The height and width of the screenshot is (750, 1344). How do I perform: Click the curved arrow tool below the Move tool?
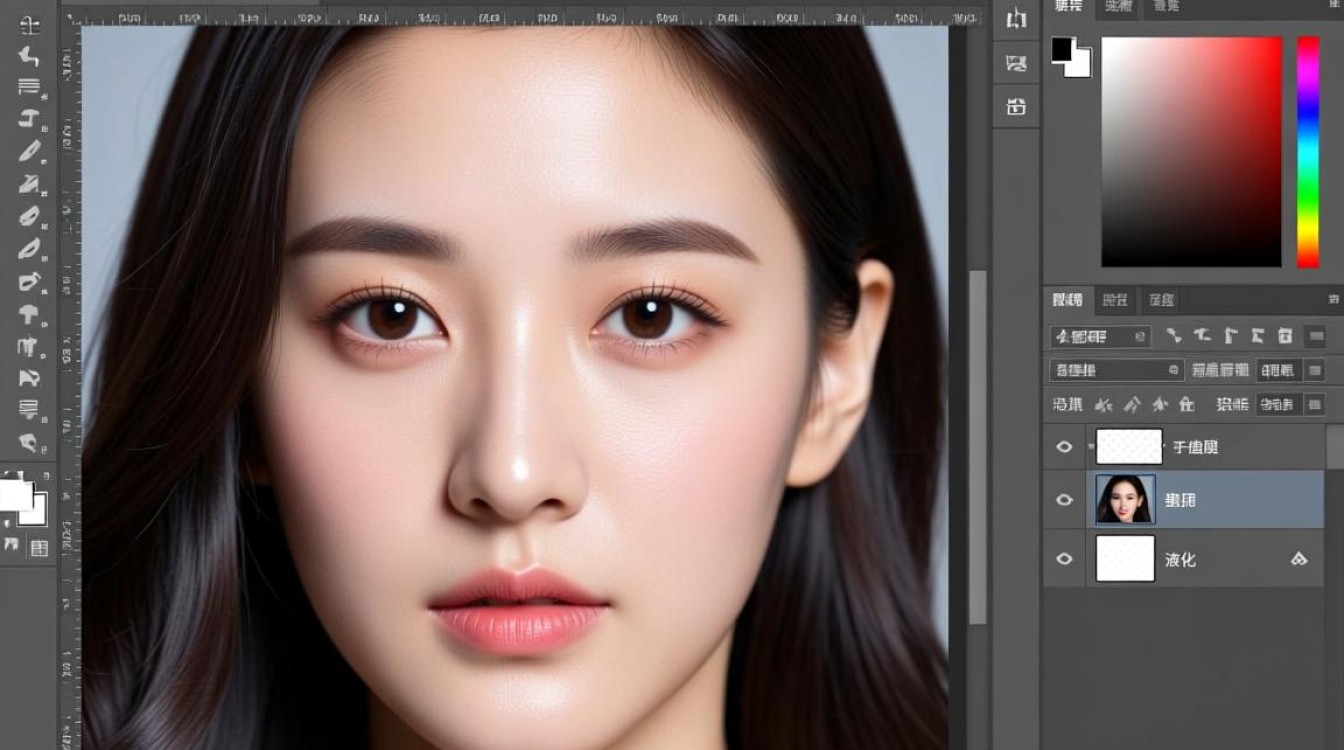30,56
